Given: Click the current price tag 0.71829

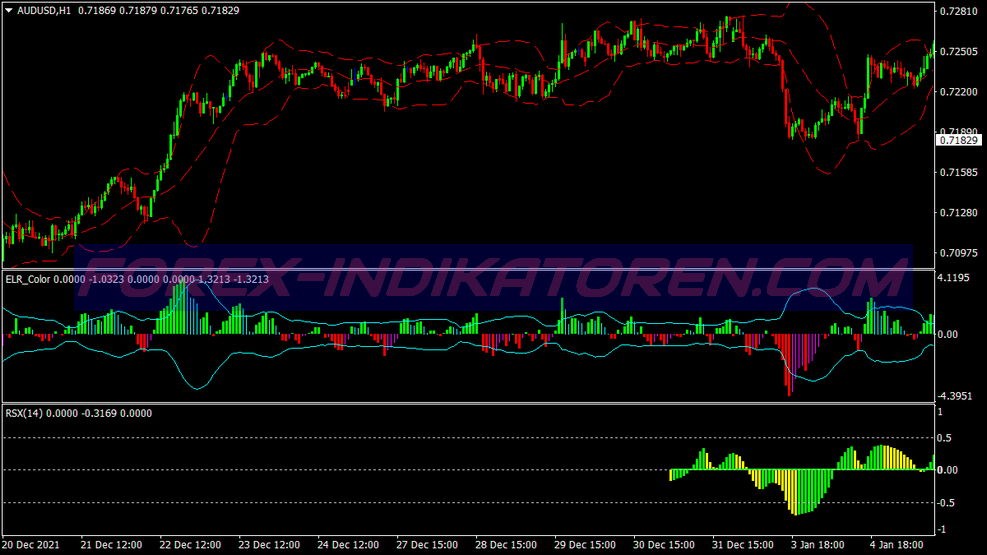Looking at the screenshot, I should coord(959,140).
